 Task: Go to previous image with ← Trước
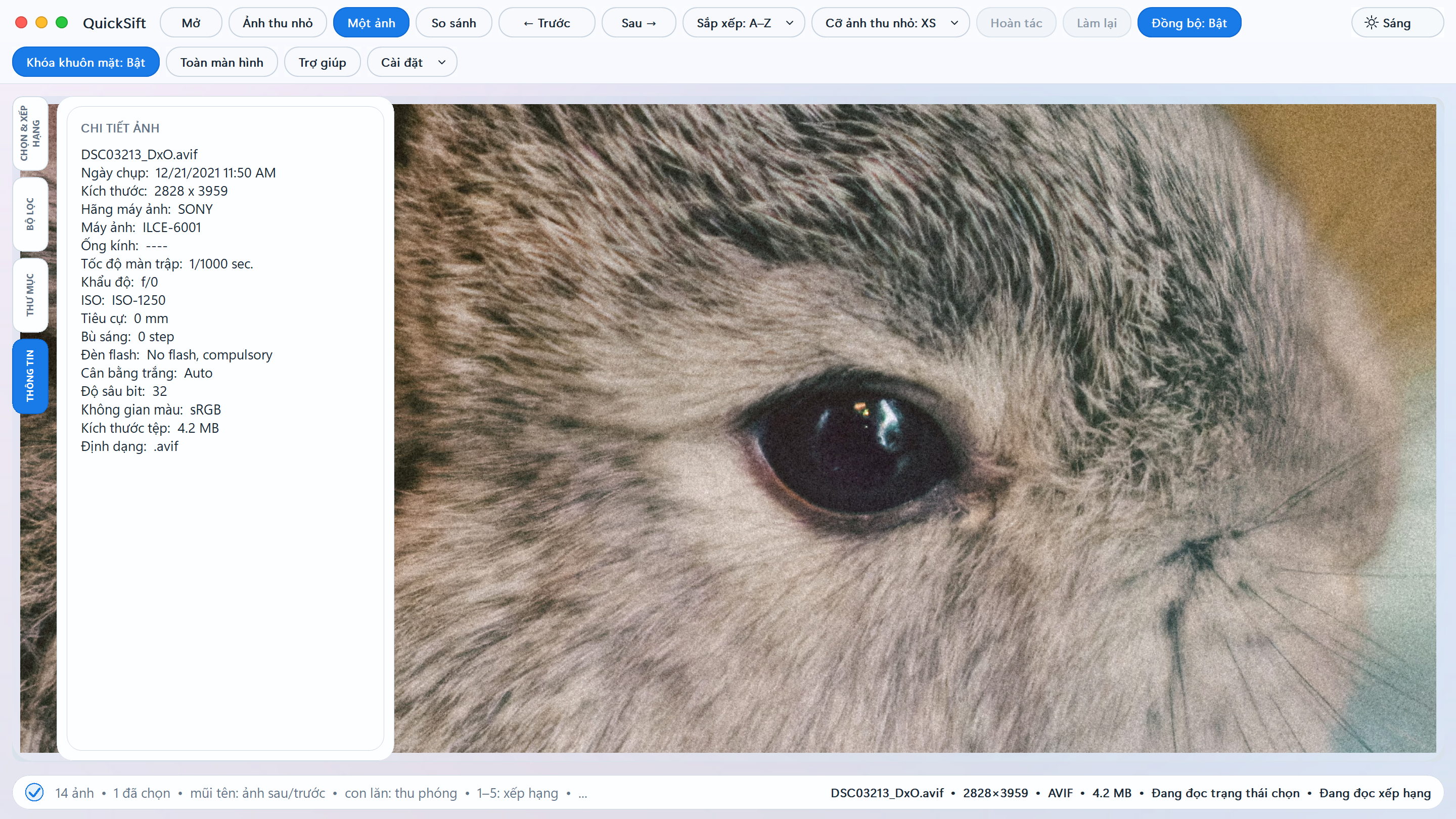tap(547, 23)
